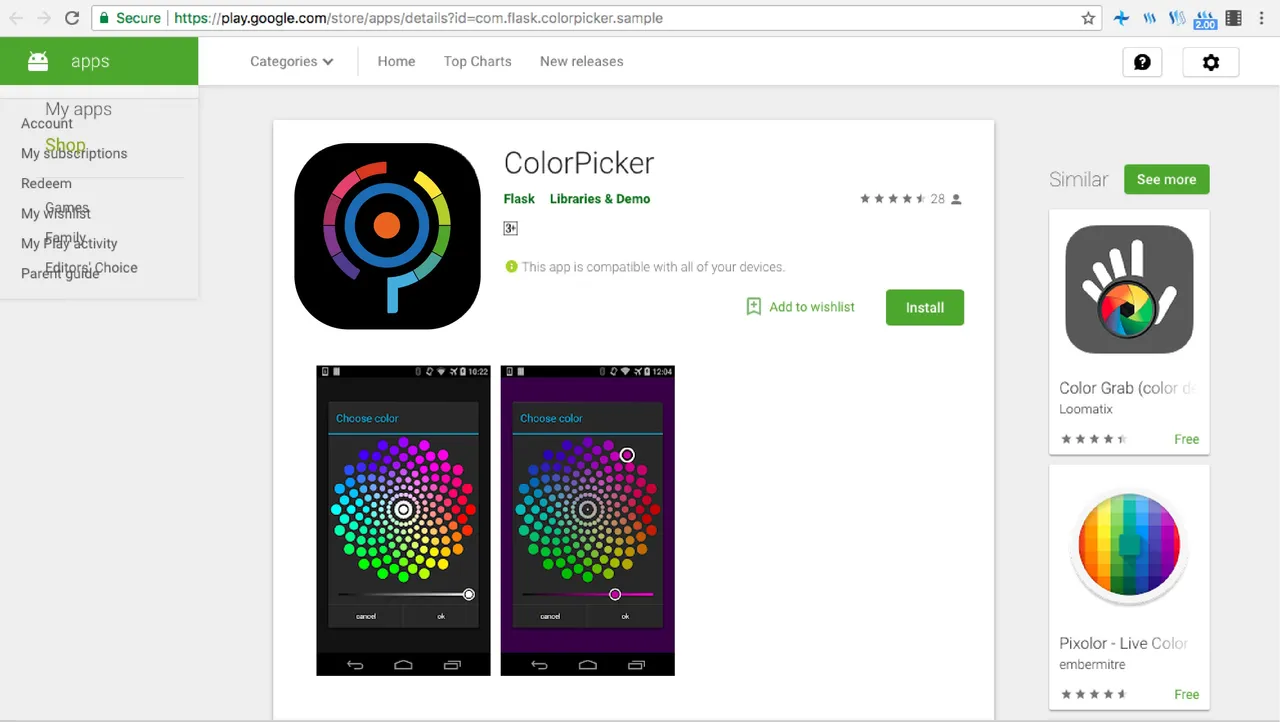This screenshot has height=722, width=1280.
Task: Click the person icon beside the 28 ratings count
Action: pyautogui.click(x=956, y=199)
